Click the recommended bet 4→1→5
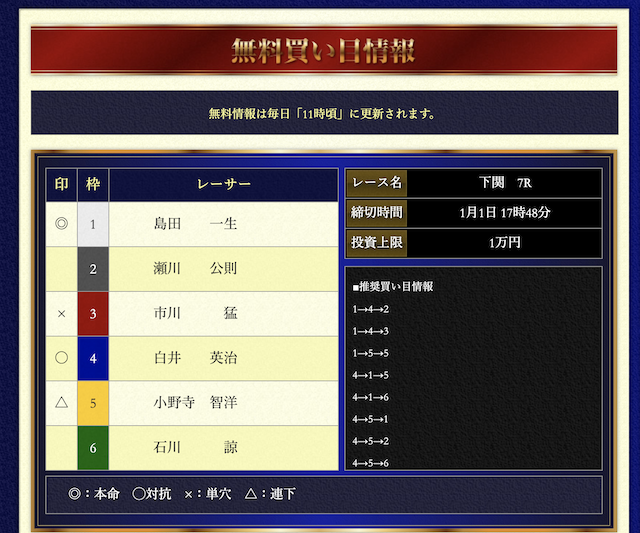Viewport: 640px width, 533px height. tap(371, 375)
